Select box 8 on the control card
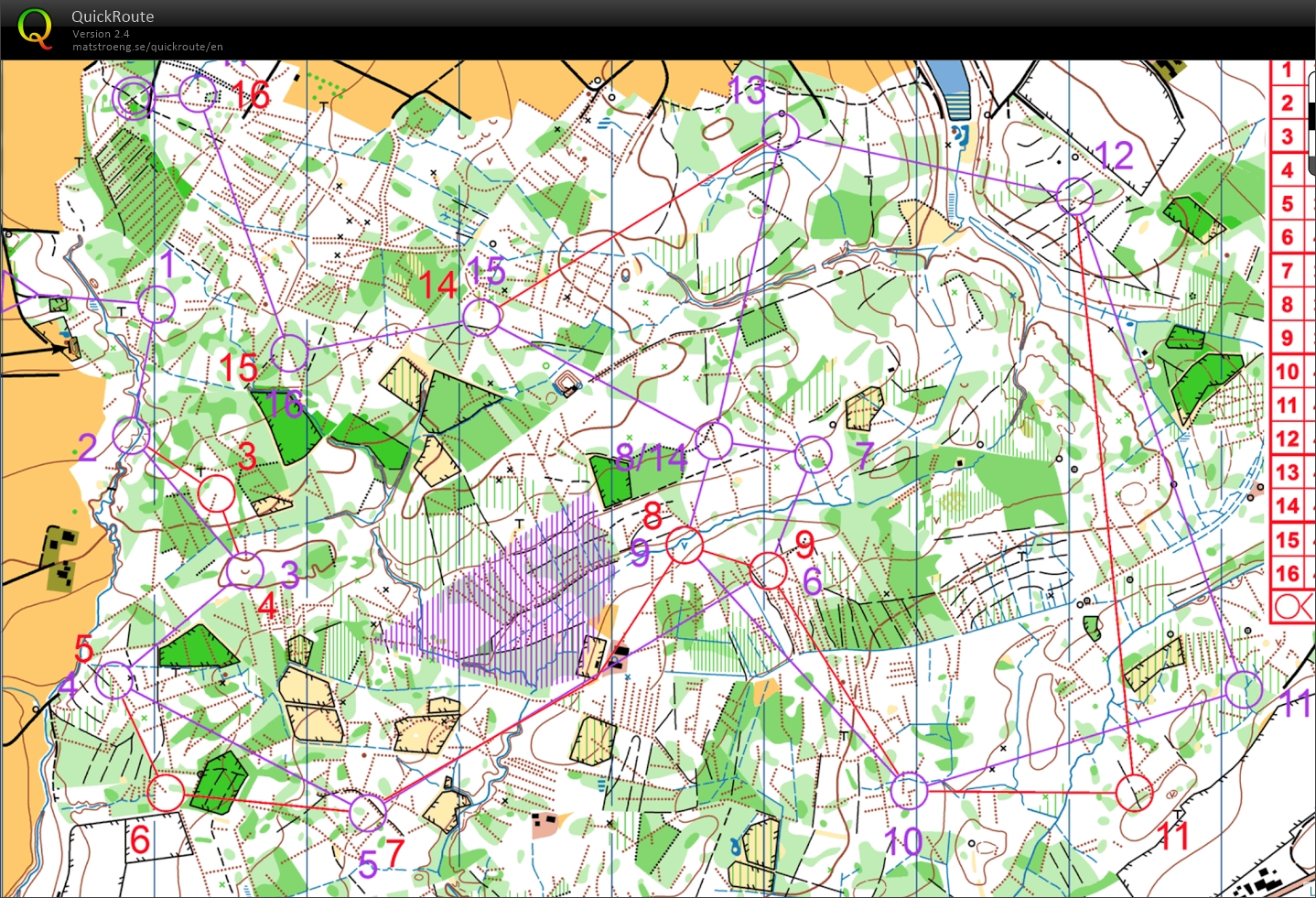 (x=1288, y=305)
